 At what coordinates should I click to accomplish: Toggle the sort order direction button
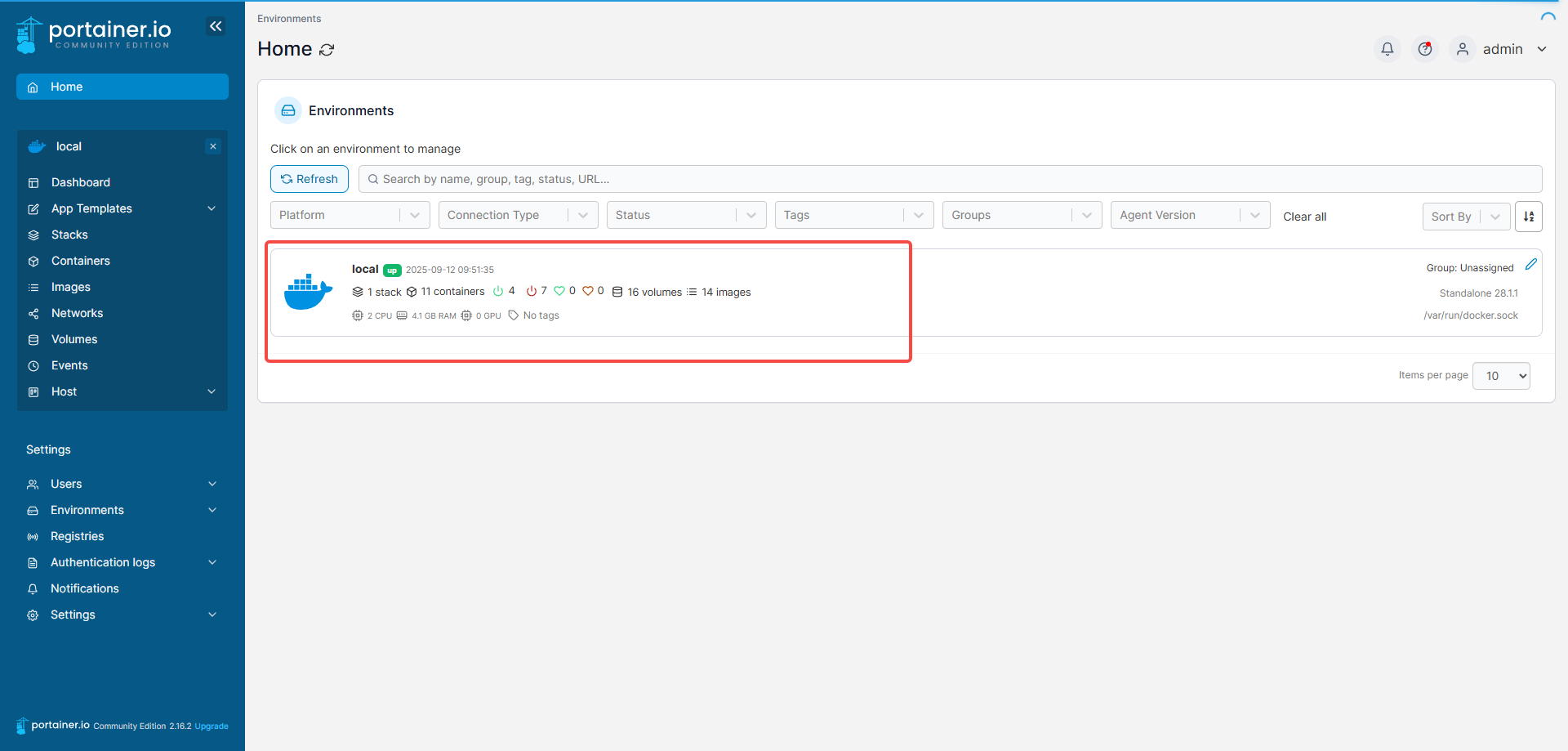1529,216
